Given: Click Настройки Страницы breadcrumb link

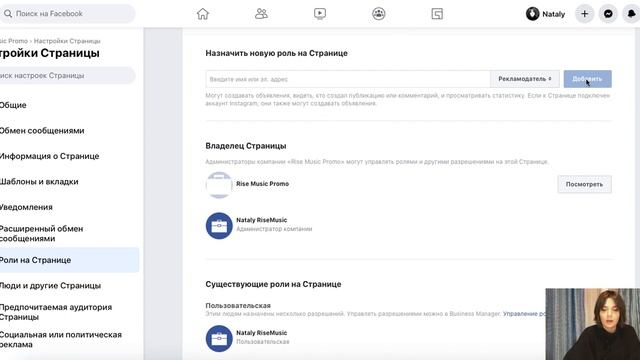Looking at the screenshot, I should point(67,41).
